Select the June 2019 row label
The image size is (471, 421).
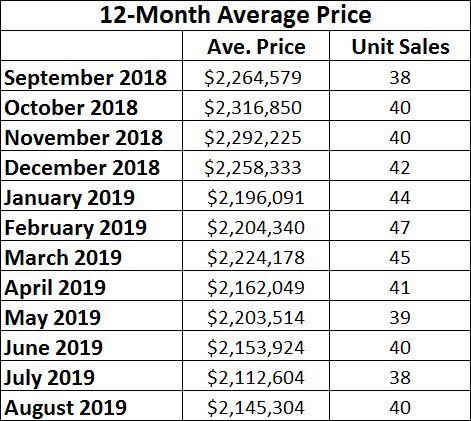pyautogui.click(x=53, y=348)
